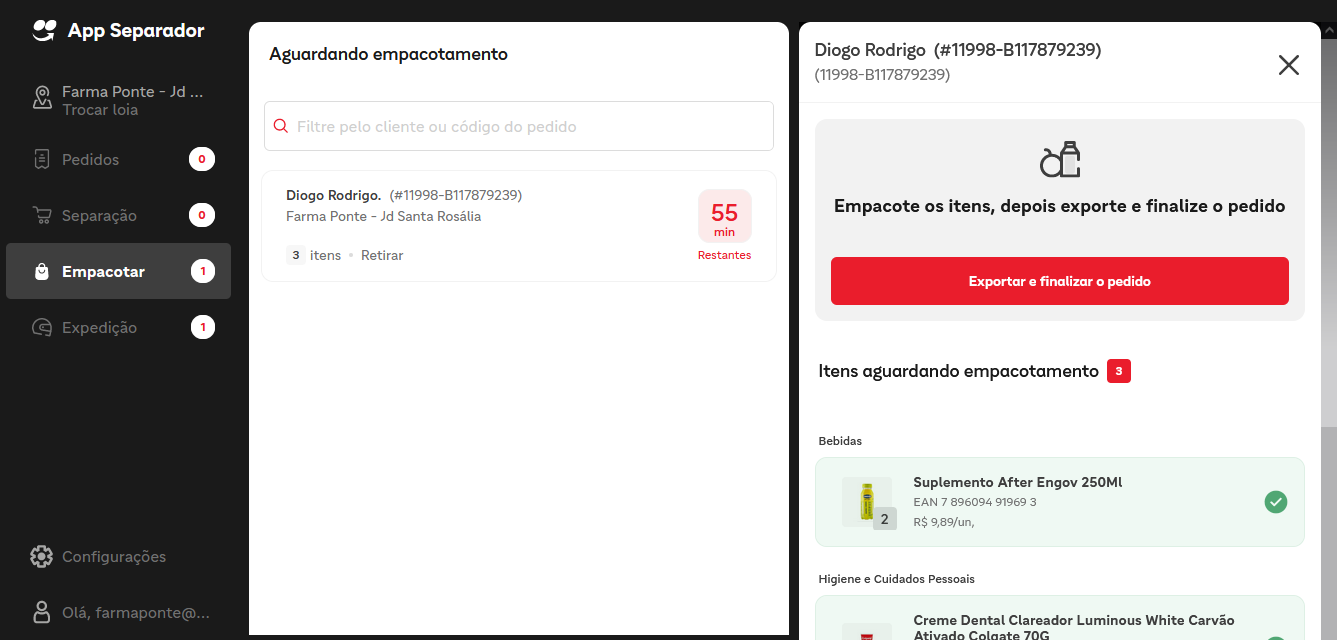
Task: Focus the client or order code filter field
Action: click(x=530, y=127)
